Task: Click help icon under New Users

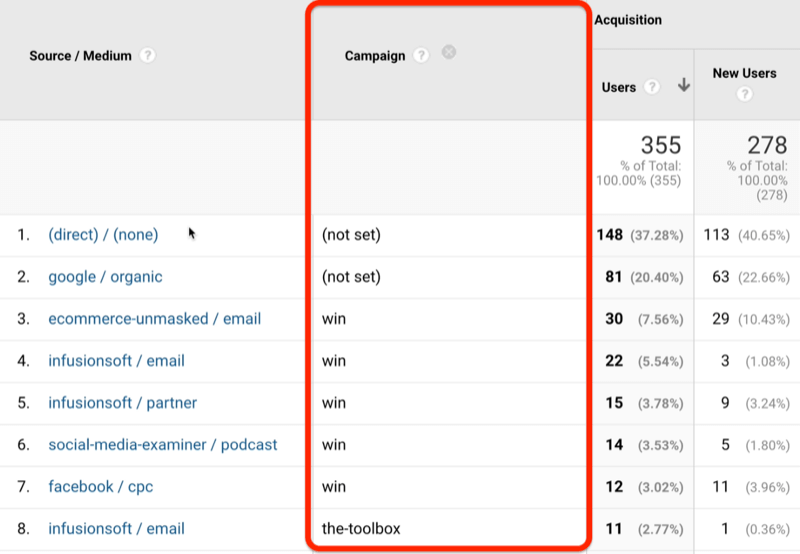Action: coord(744,94)
